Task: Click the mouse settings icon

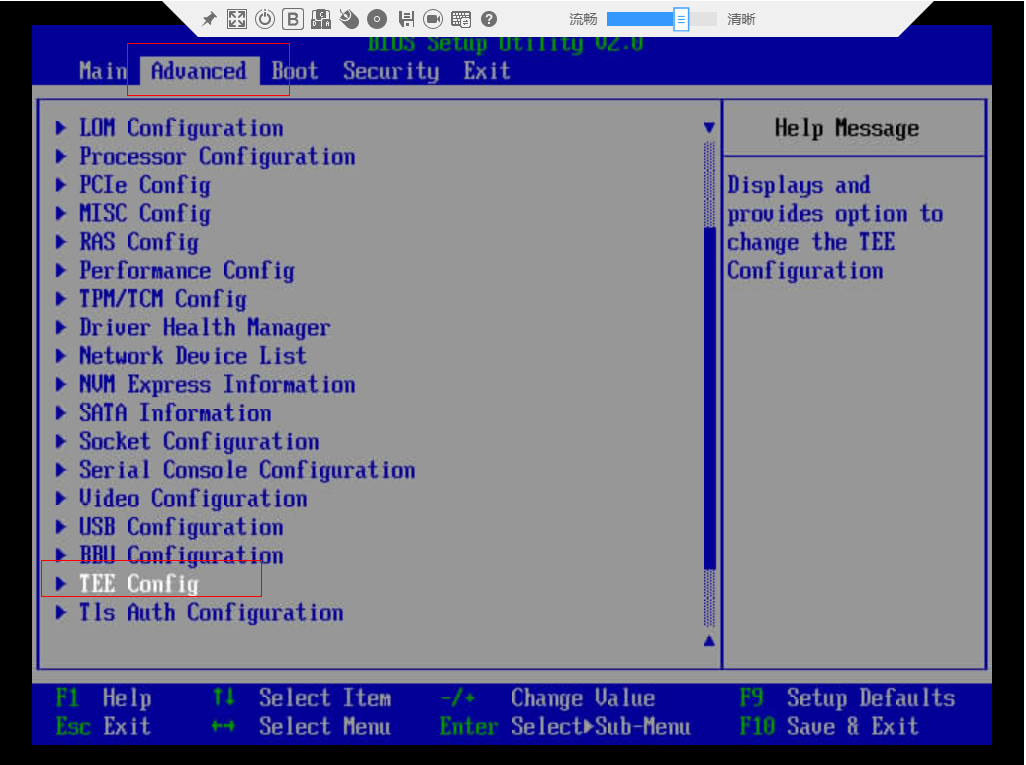Action: [x=349, y=19]
